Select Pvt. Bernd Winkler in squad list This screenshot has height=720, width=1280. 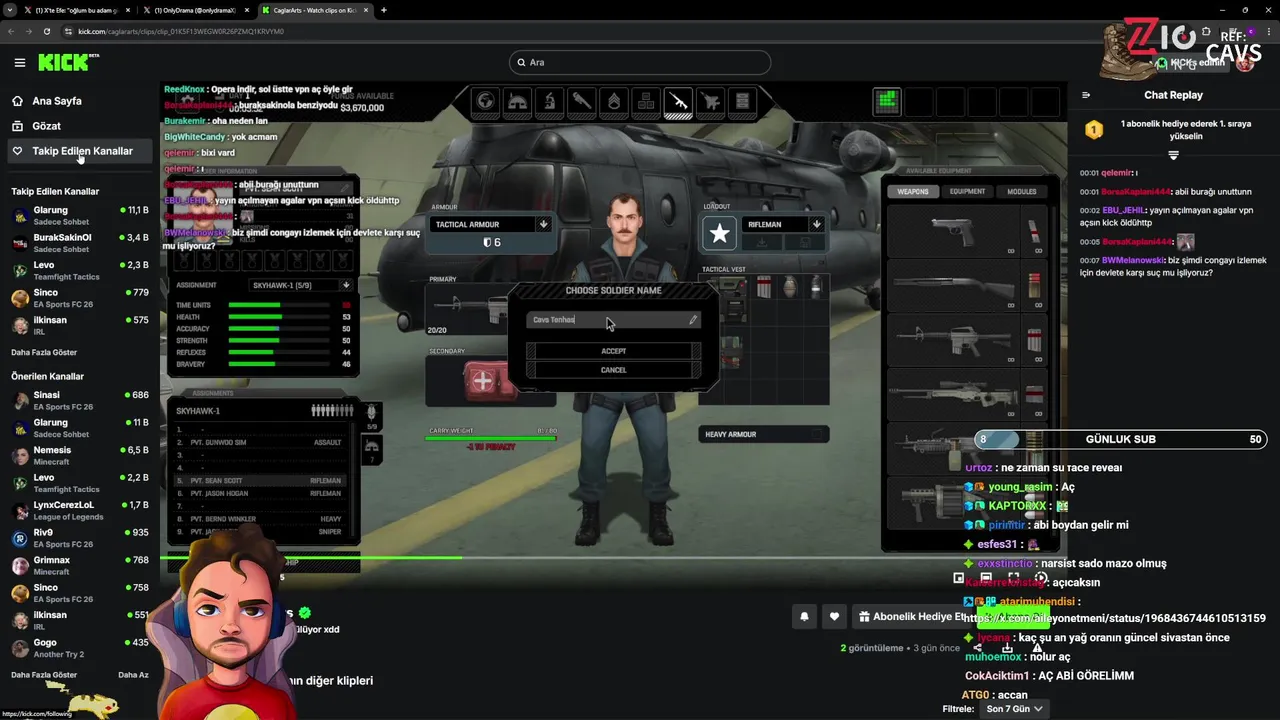(259, 519)
